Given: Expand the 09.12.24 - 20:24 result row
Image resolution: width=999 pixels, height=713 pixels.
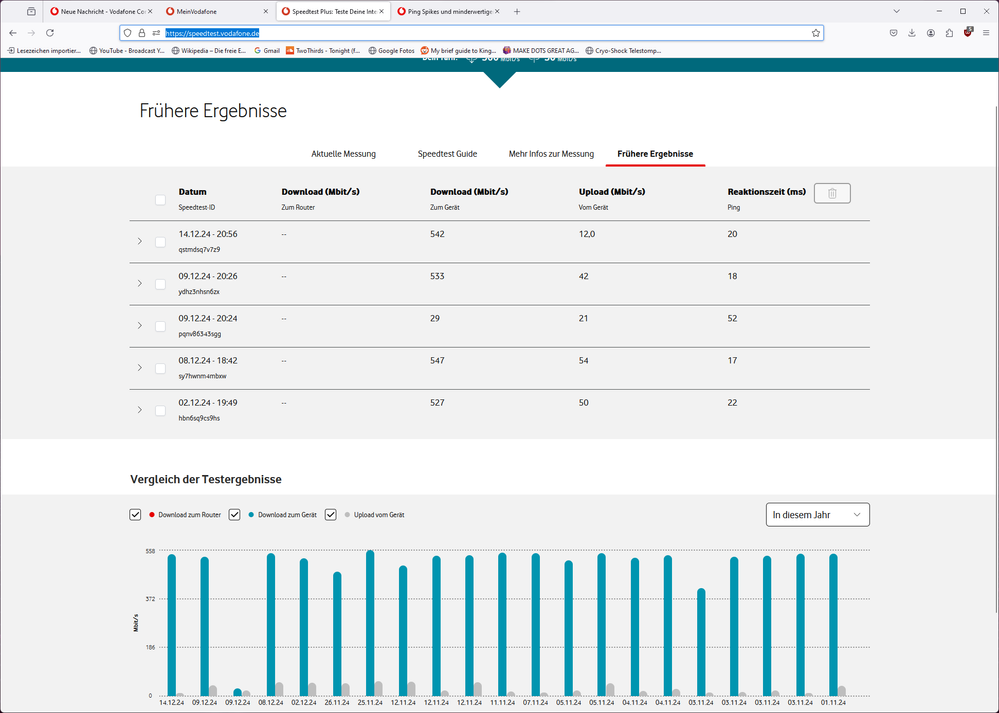Looking at the screenshot, I should tap(139, 326).
